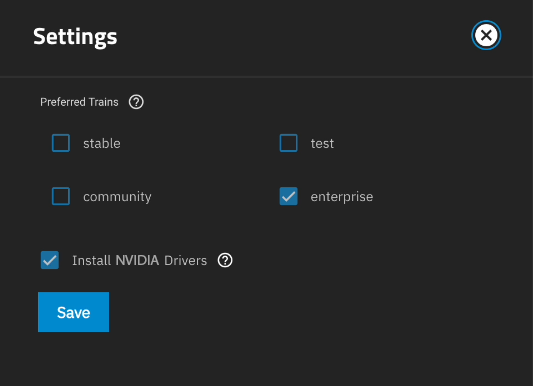
Task: Open the Preferred Trains help tooltip icon
Action: coord(136,102)
